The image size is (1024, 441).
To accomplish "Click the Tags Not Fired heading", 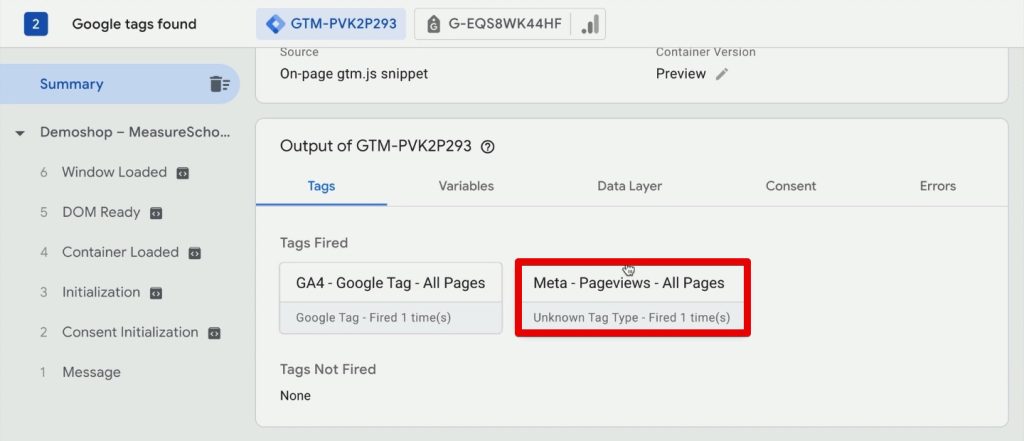I will click(328, 369).
